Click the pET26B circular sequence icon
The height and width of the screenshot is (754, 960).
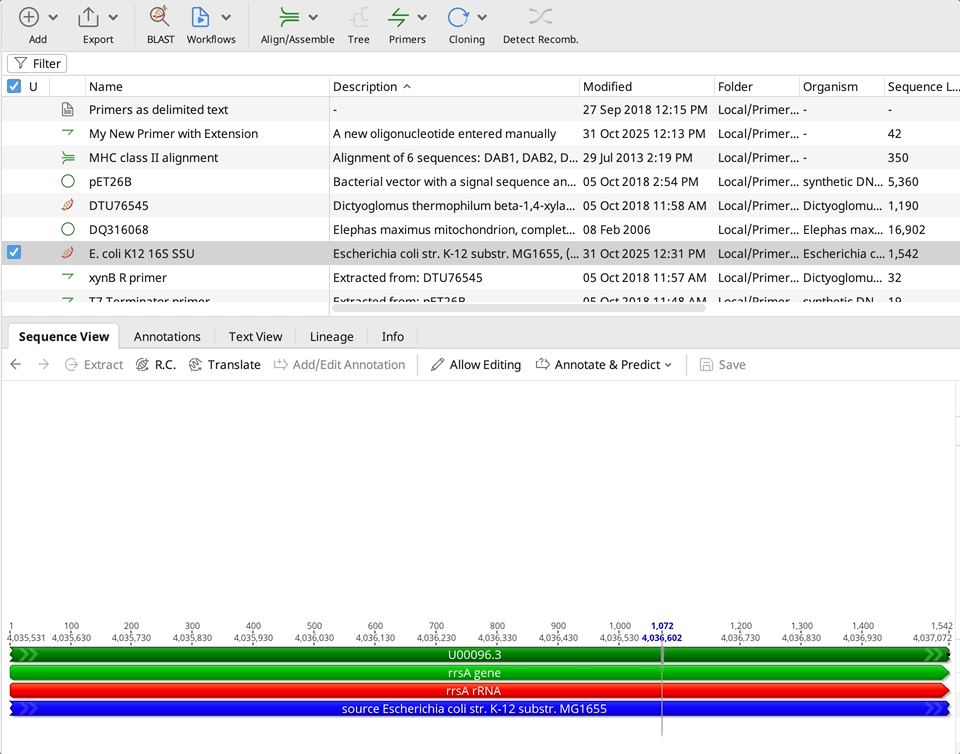pos(68,181)
